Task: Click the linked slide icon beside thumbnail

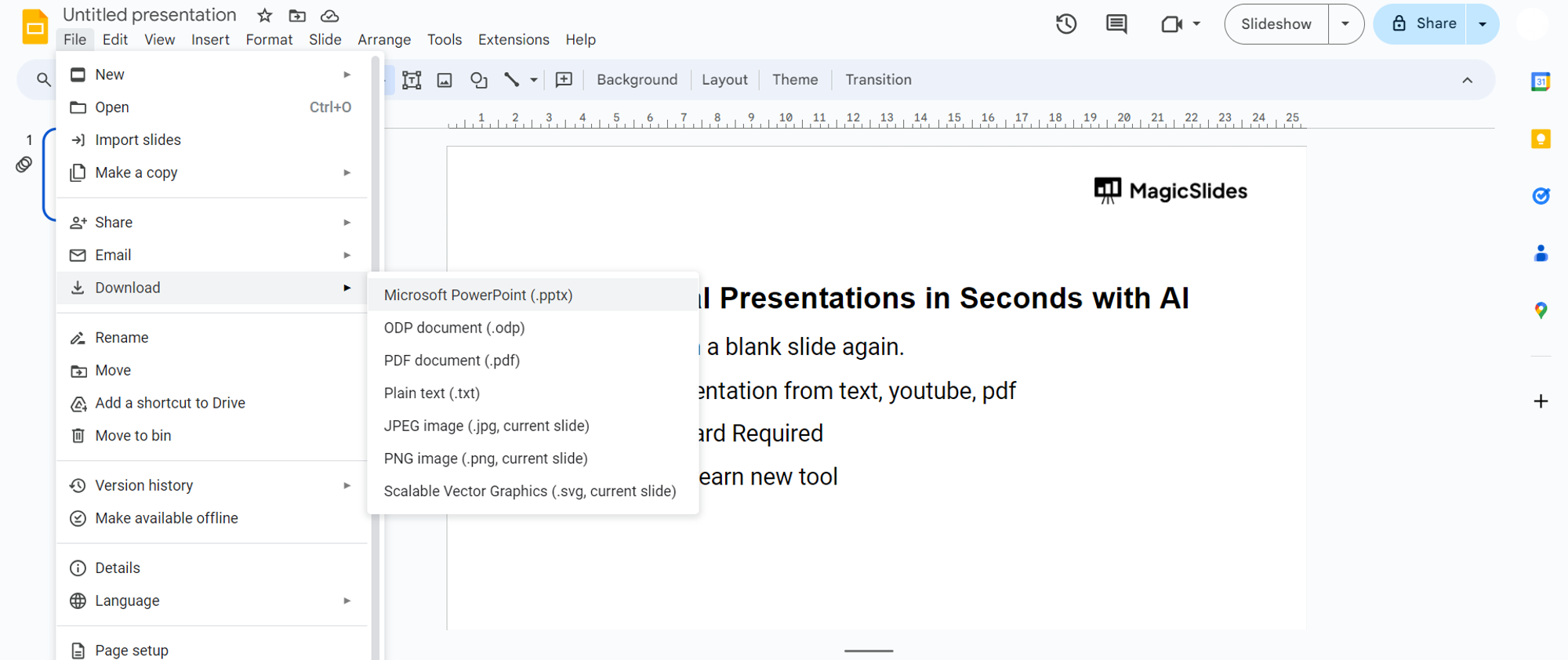Action: pyautogui.click(x=24, y=165)
